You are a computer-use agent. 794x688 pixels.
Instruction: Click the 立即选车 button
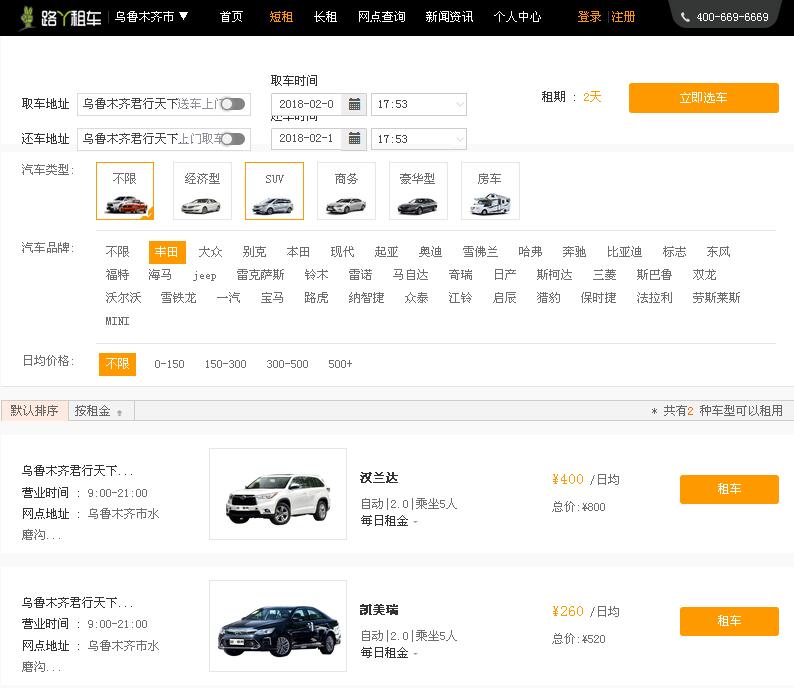tap(703, 98)
